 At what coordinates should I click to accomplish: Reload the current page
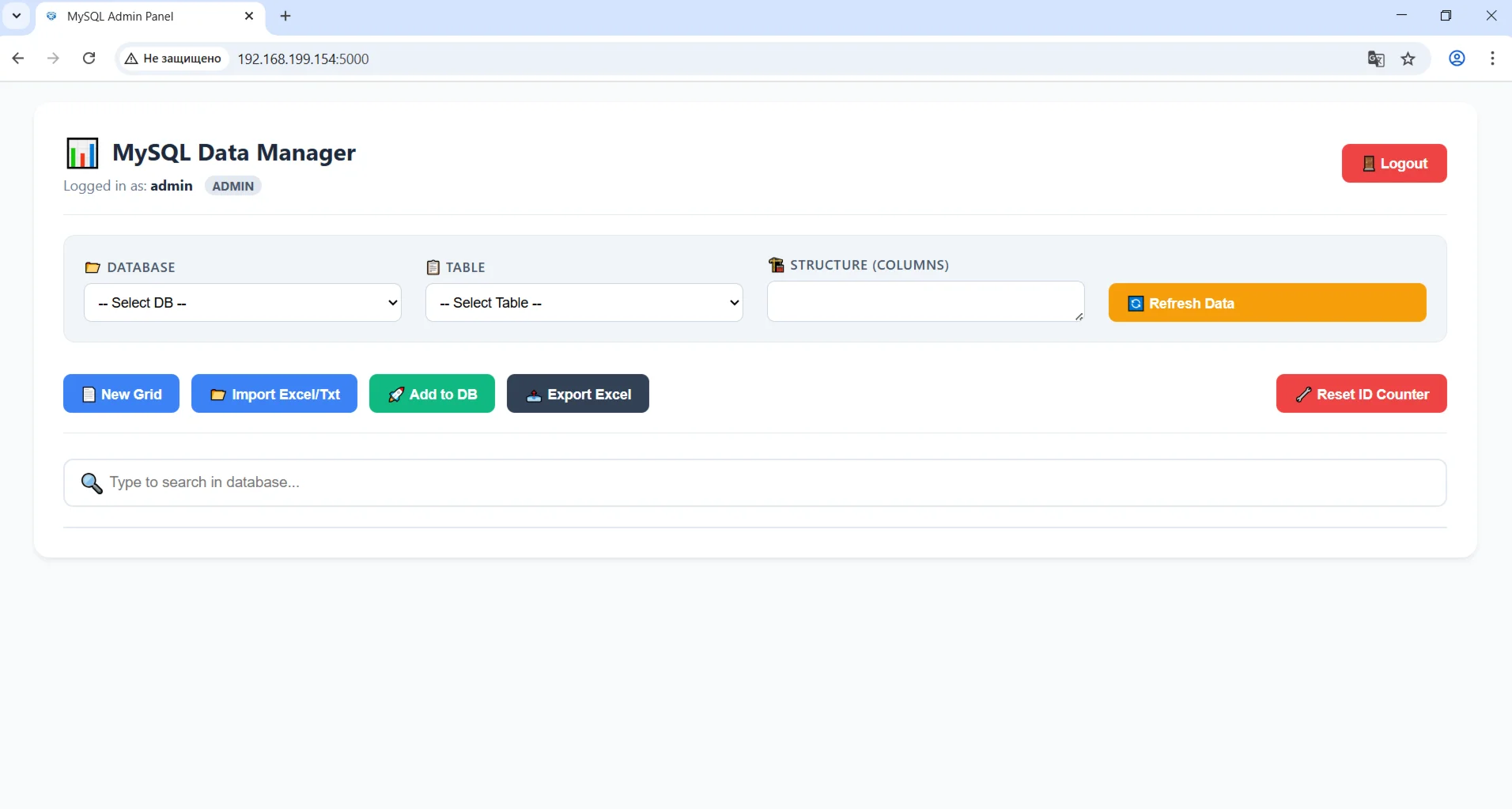89,59
